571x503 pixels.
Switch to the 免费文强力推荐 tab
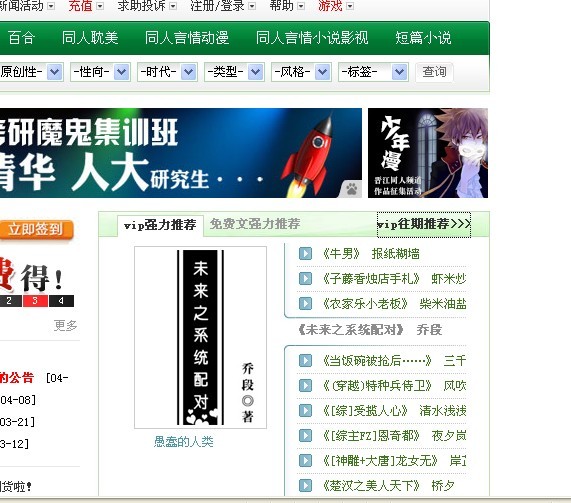click(x=255, y=224)
